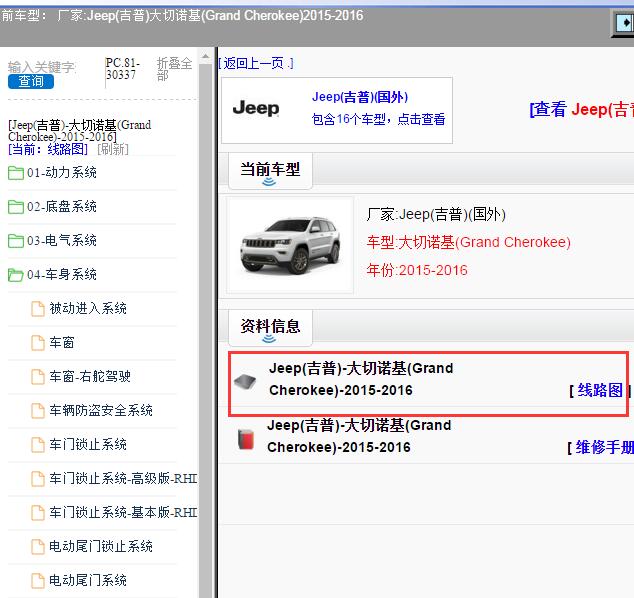Click the 车型:大切诺基(Grand Cherokee) text
This screenshot has width=634, height=598.
pos(468,242)
